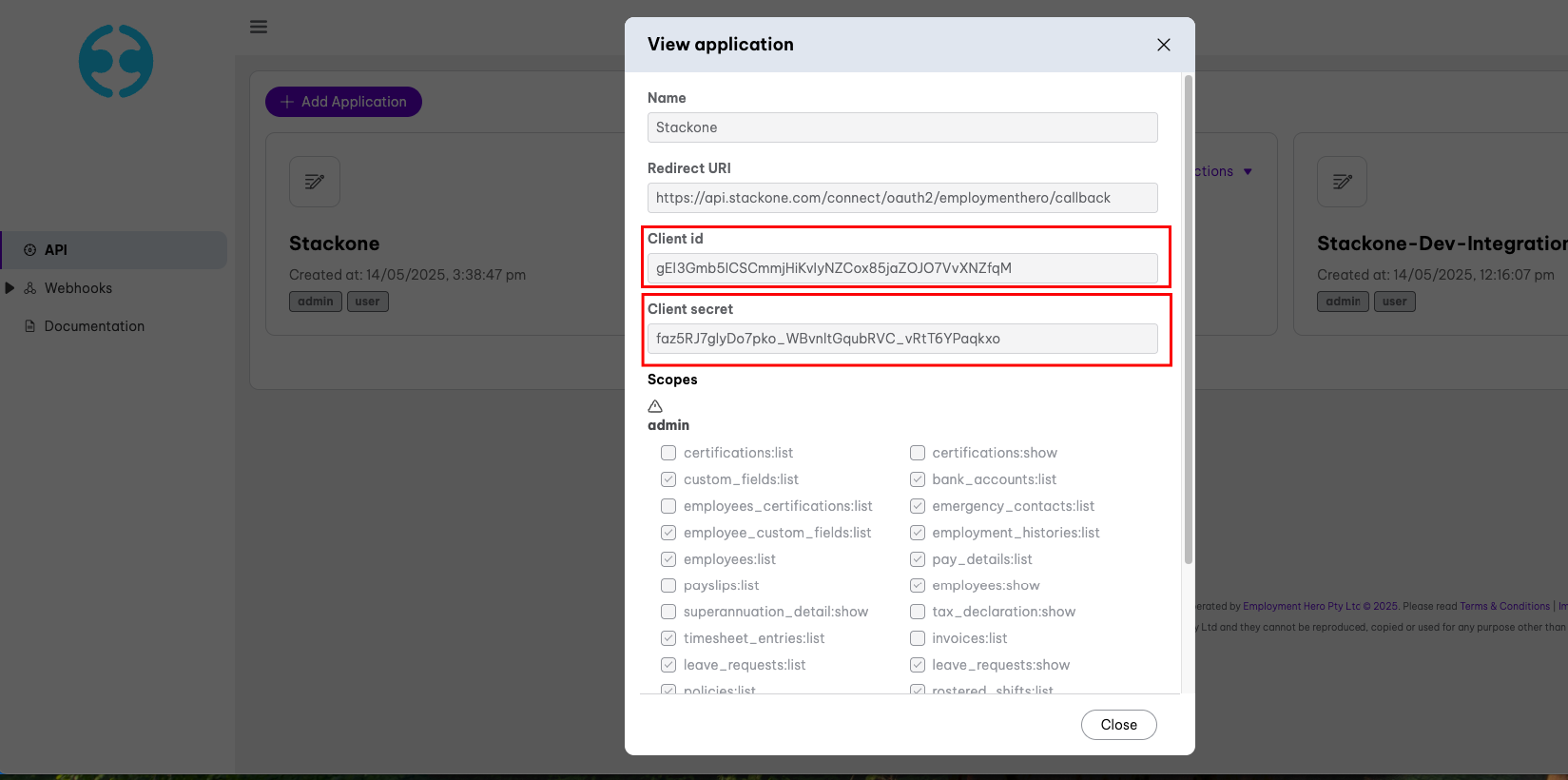Click the user tag on Stackone card
Image resolution: width=1568 pixels, height=780 pixels.
point(368,302)
